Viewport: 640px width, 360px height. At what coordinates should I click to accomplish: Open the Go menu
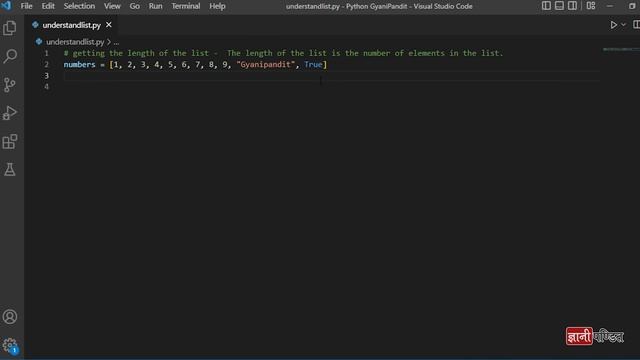tap(134, 6)
